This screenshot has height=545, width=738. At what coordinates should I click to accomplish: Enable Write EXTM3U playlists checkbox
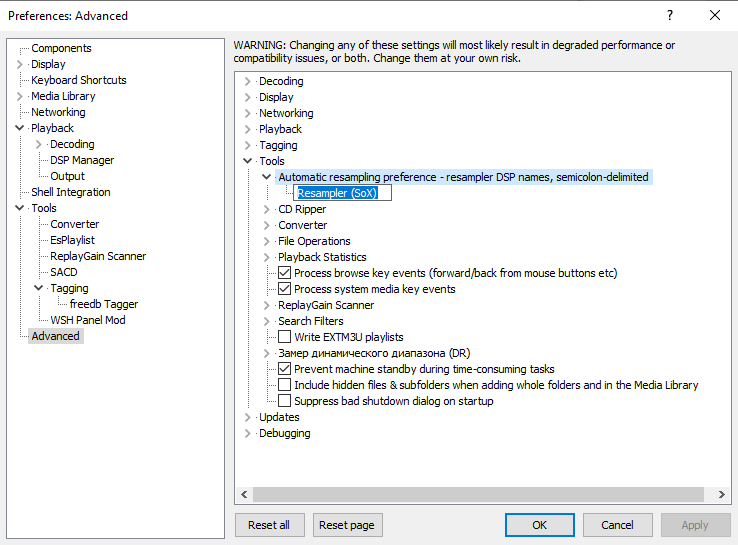tap(285, 337)
